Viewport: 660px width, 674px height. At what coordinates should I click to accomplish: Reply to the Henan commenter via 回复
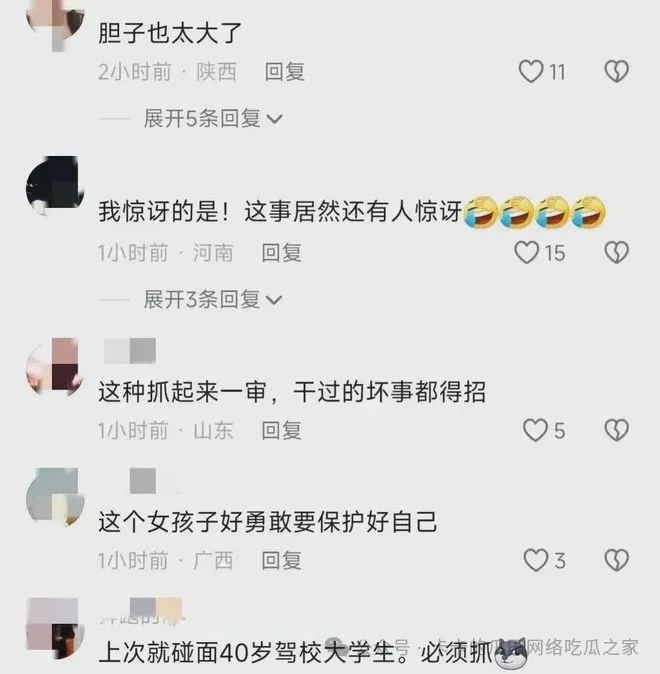(x=281, y=253)
